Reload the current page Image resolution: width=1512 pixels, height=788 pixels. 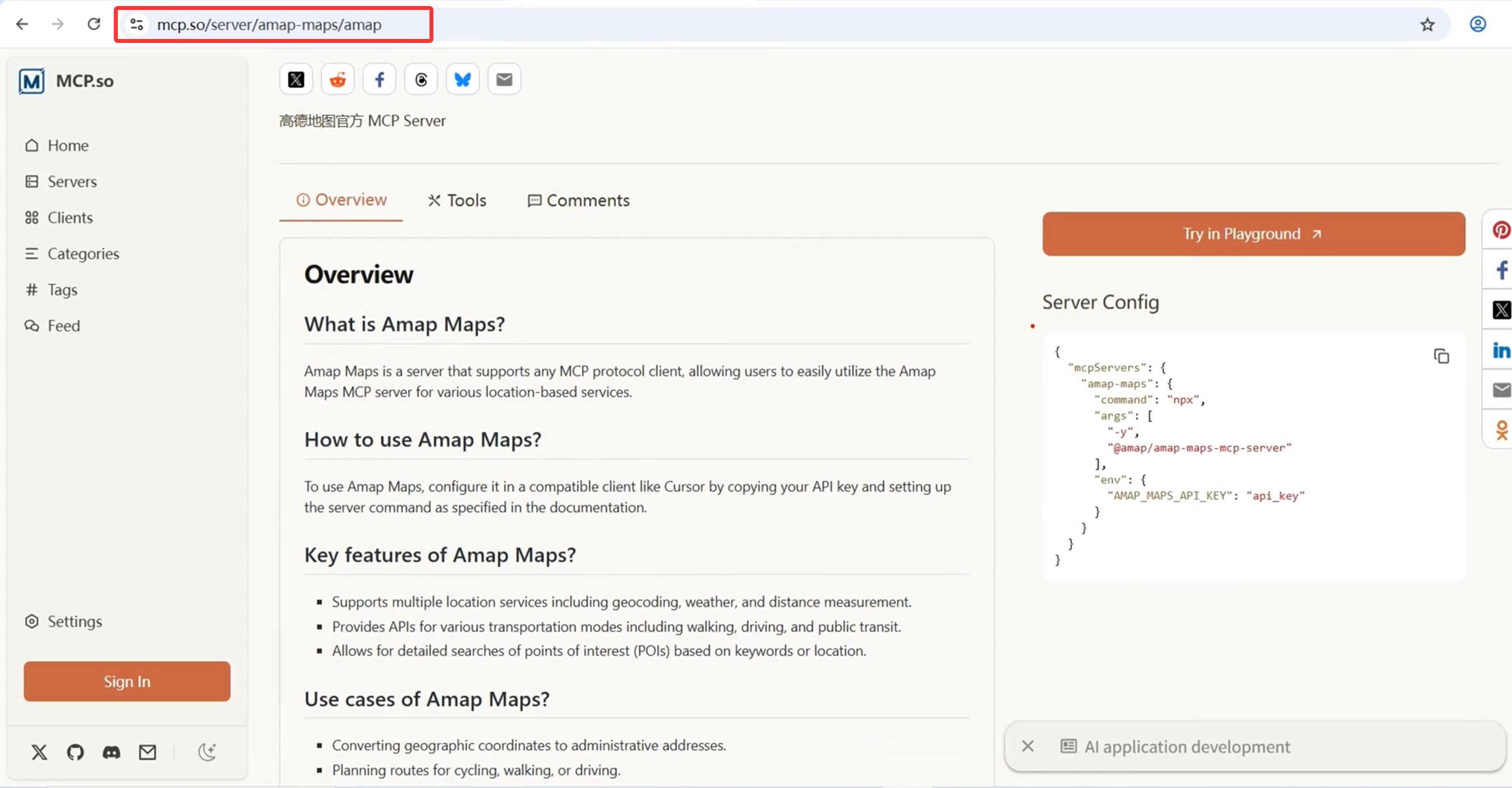(94, 24)
